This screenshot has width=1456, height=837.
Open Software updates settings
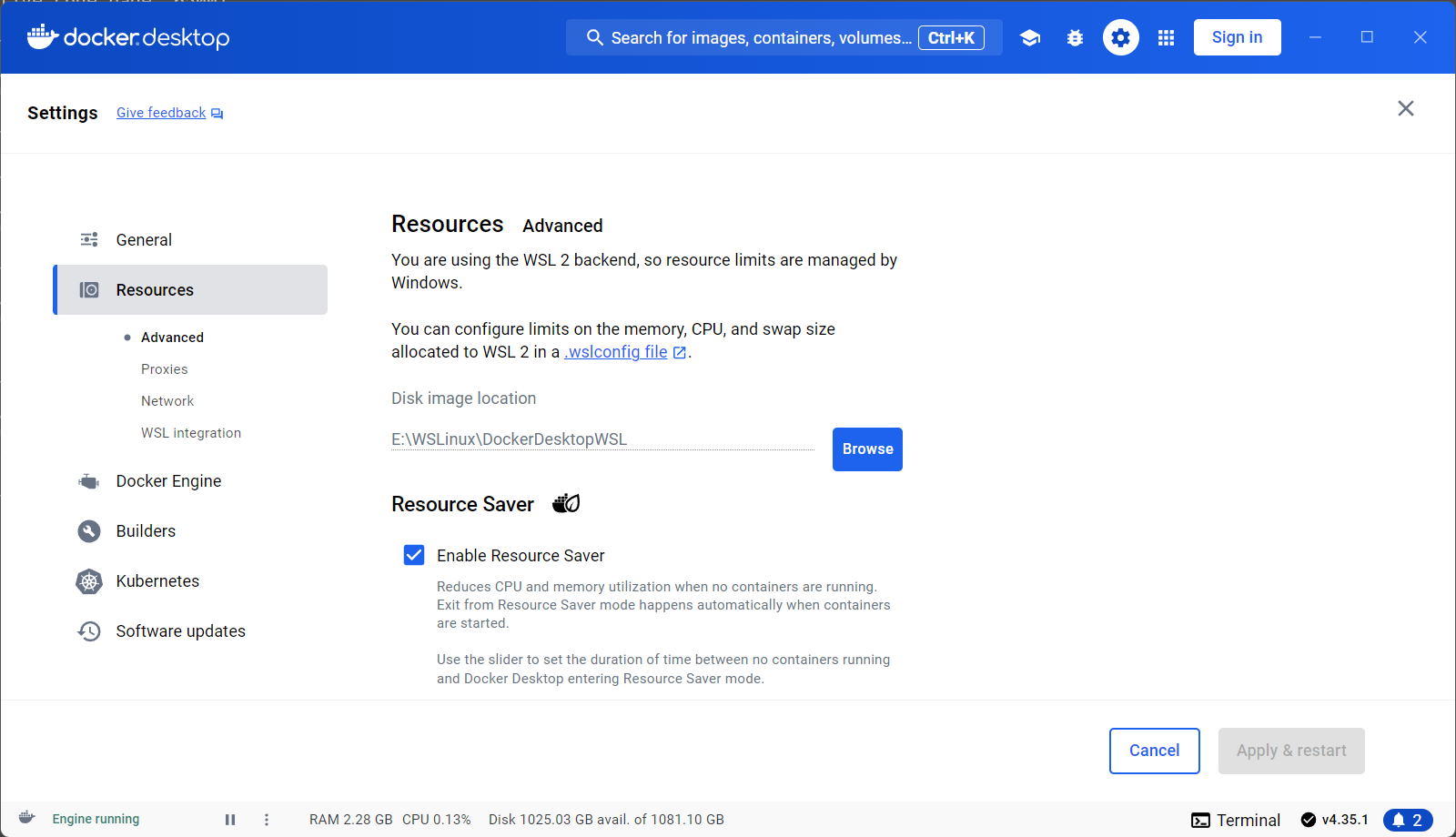[190, 631]
